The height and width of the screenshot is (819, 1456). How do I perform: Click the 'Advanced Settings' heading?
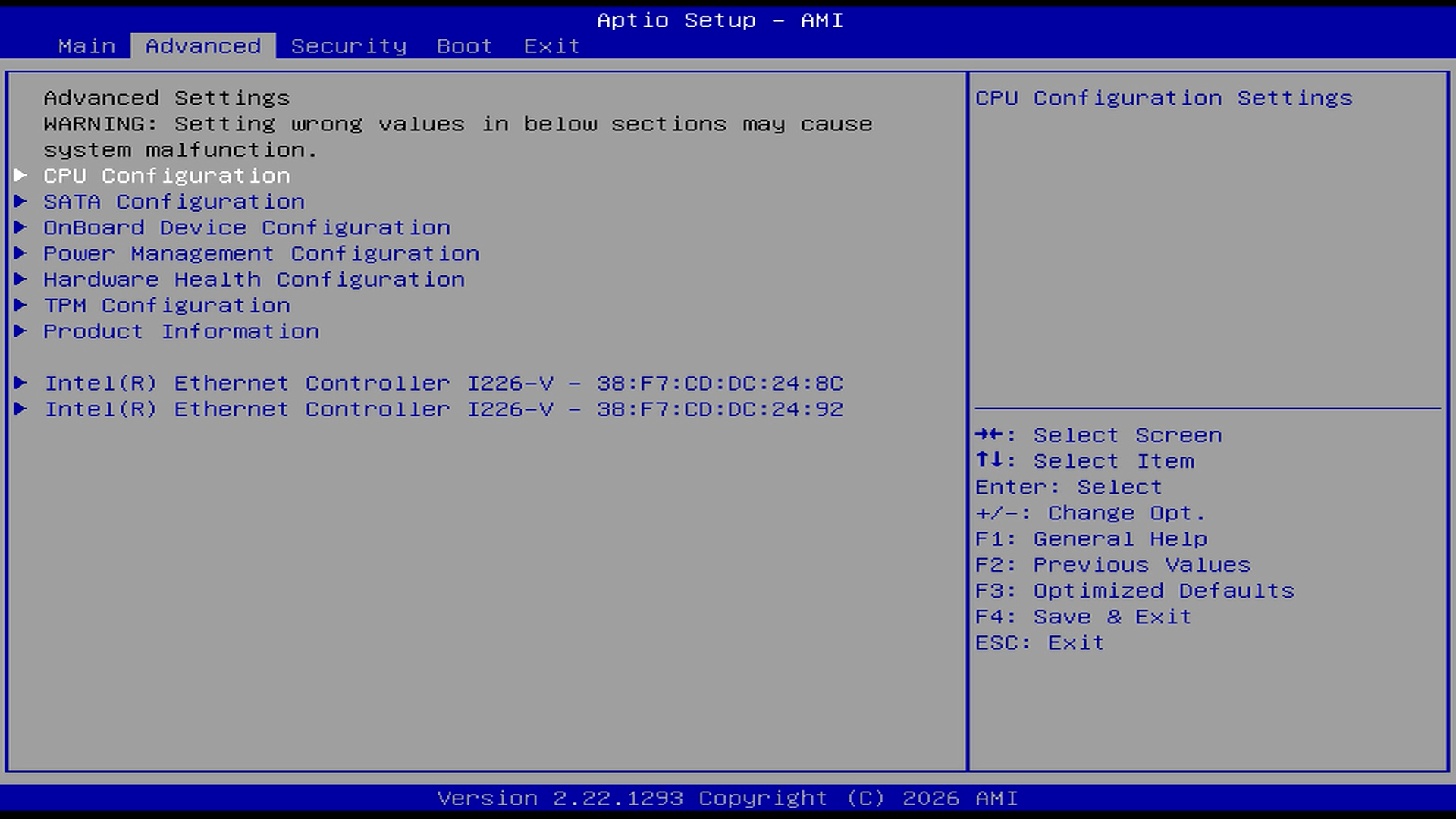pyautogui.click(x=167, y=99)
